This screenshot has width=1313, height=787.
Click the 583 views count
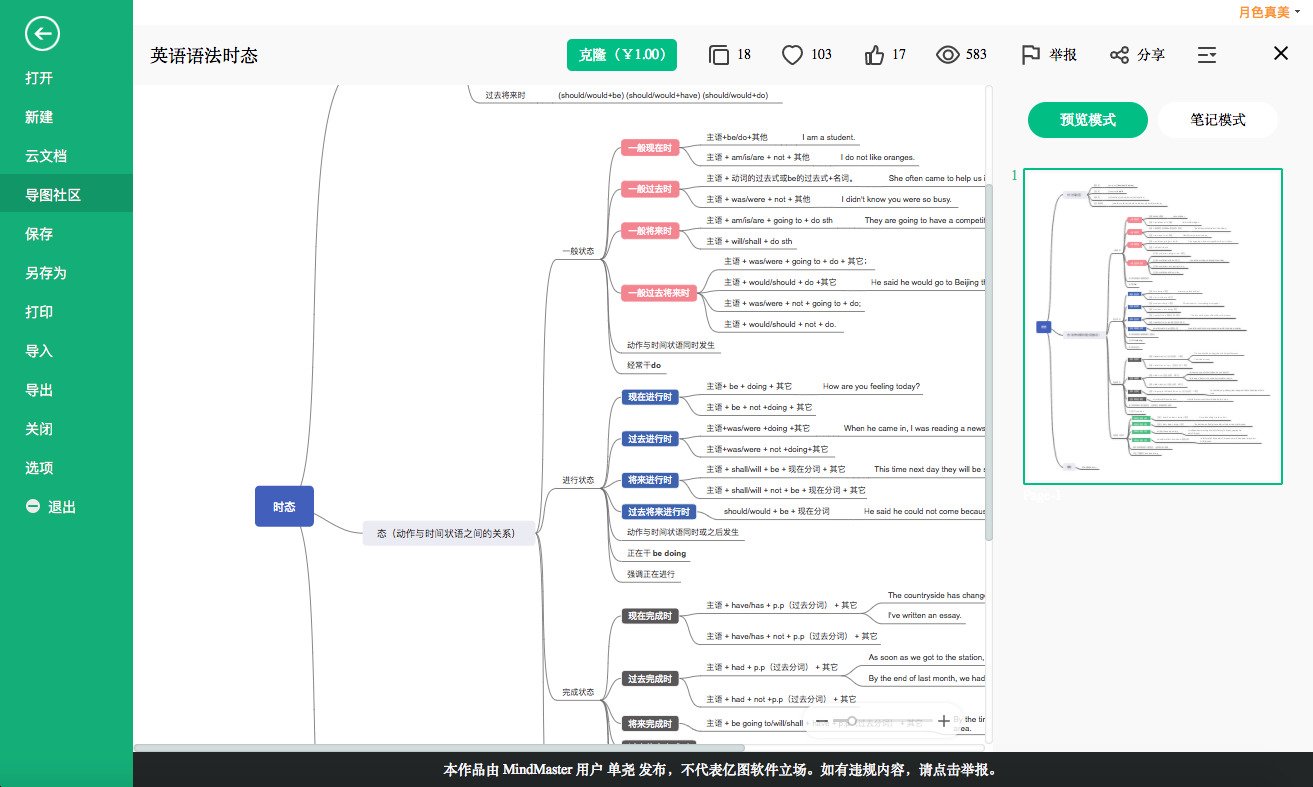(x=977, y=55)
